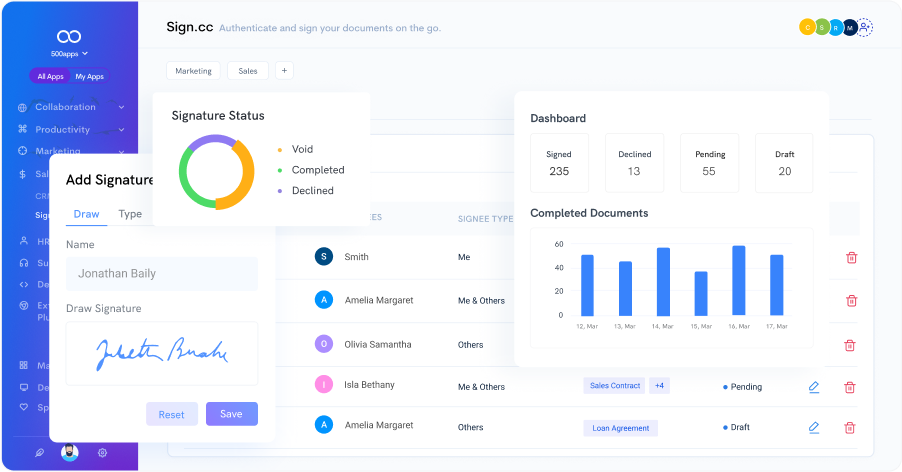Screen dimensions: 902x472
Task: Switch to the Type signature tab
Action: [130, 214]
